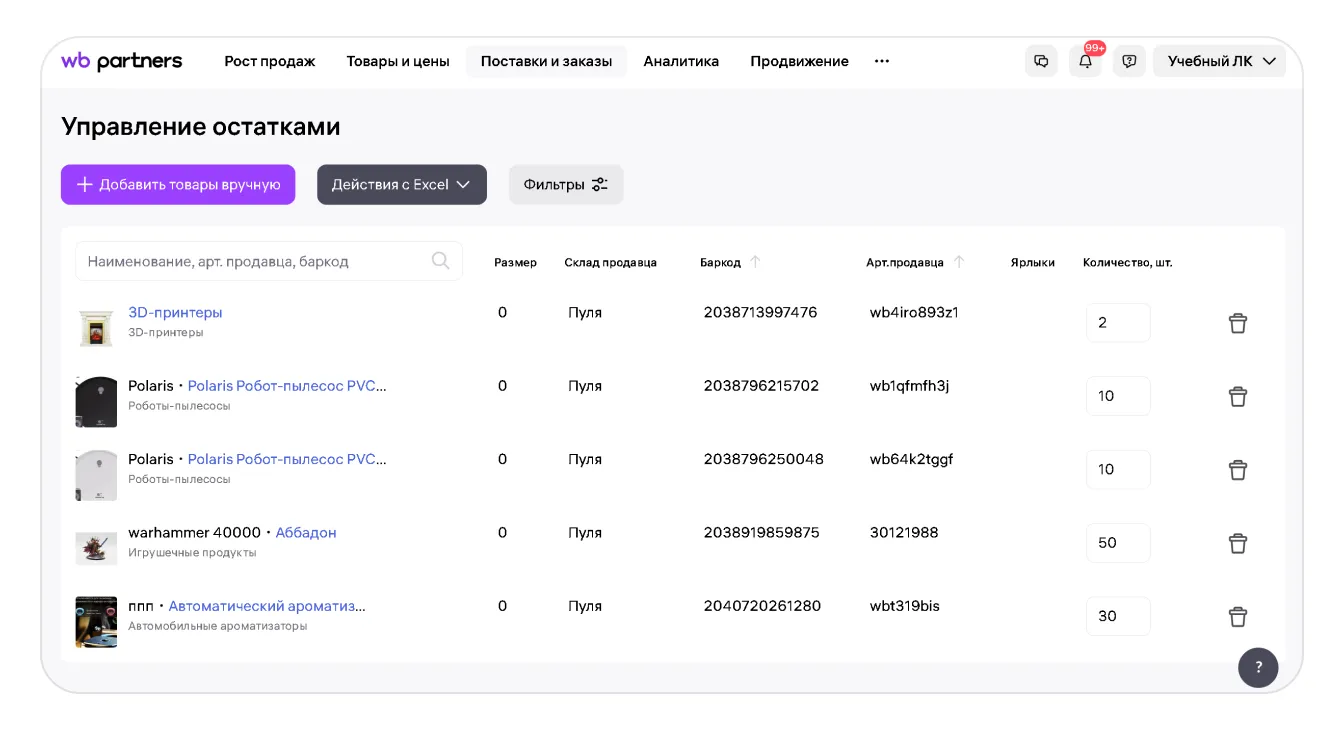Image resolution: width=1344 pixels, height=730 pixels.
Task: Open the Учебный ЛК account dropdown
Action: click(1220, 61)
